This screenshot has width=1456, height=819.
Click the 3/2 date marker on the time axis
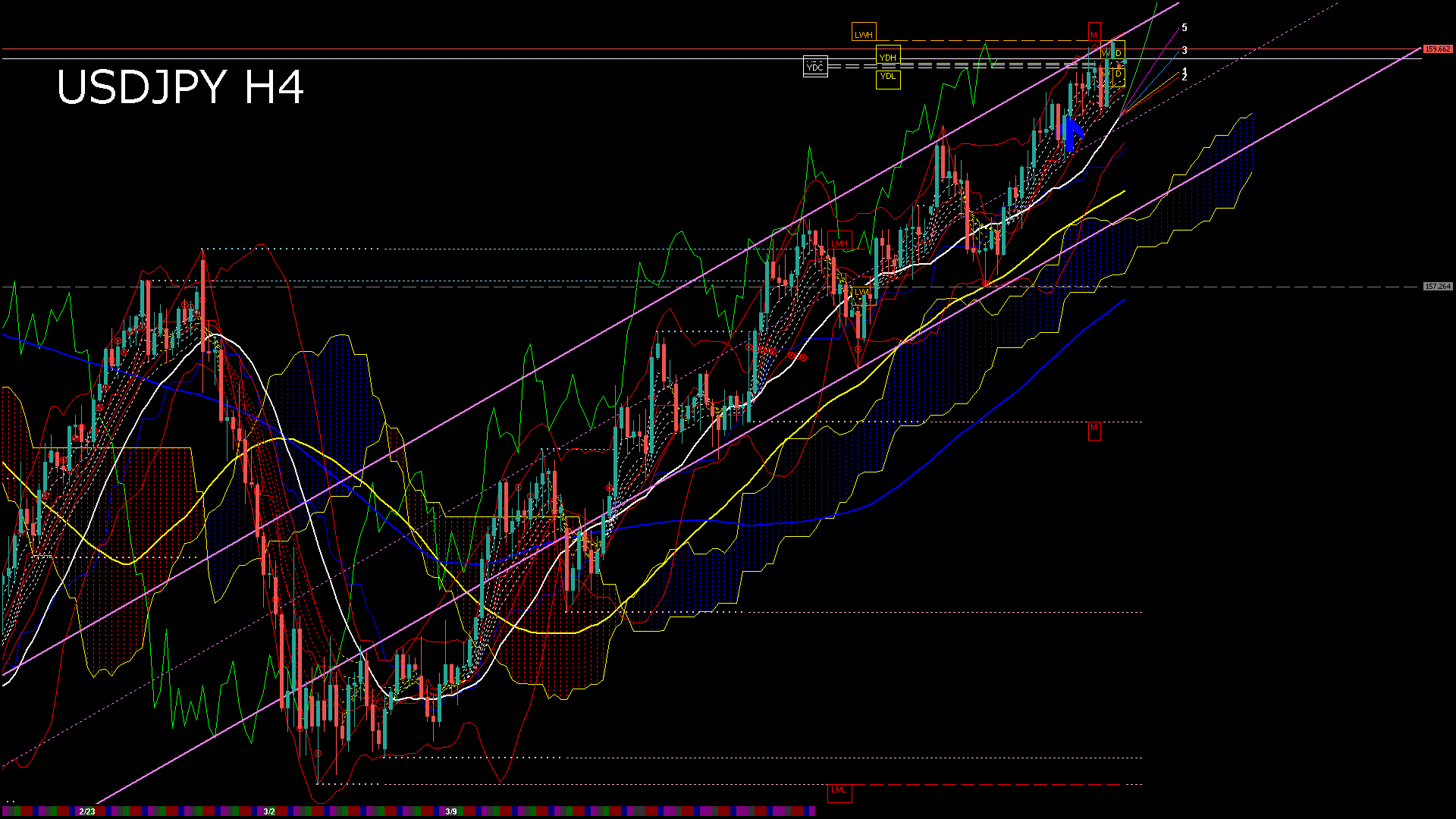coord(269,811)
